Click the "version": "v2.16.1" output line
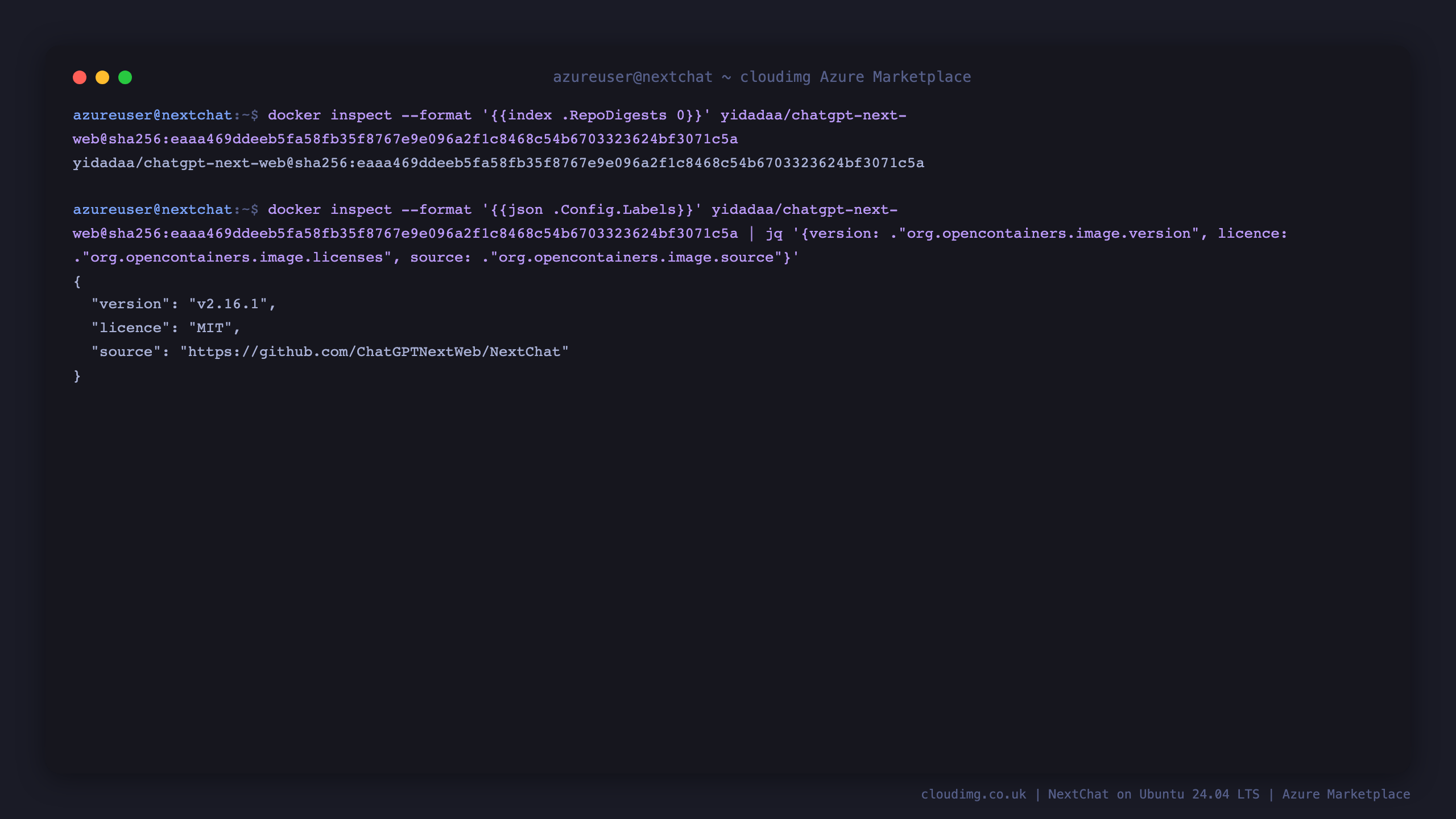The width and height of the screenshot is (1456, 819). point(184,304)
